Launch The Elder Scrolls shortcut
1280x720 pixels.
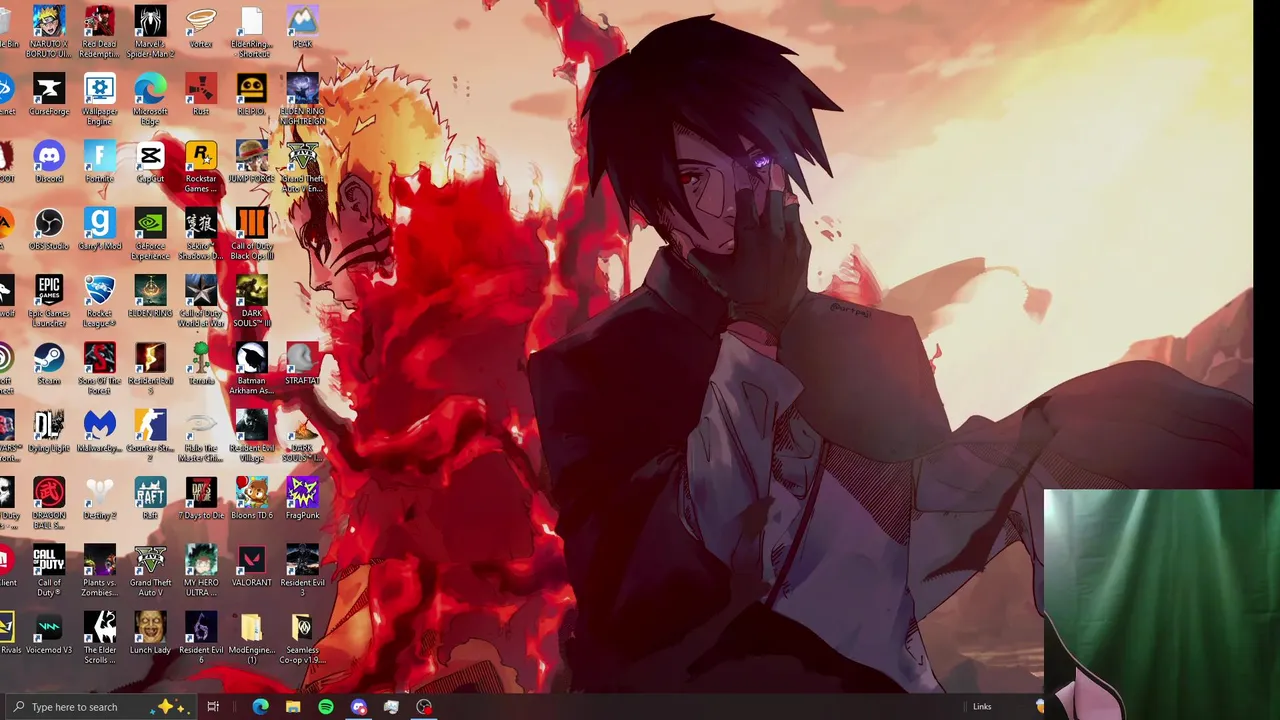click(x=99, y=638)
